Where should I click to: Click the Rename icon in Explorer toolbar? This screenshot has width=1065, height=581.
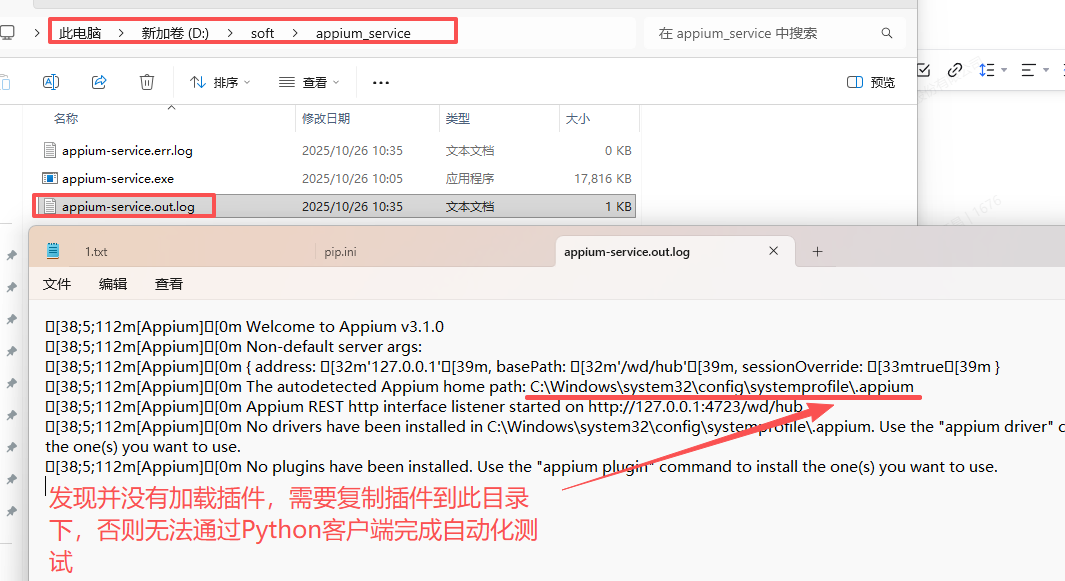point(51,82)
